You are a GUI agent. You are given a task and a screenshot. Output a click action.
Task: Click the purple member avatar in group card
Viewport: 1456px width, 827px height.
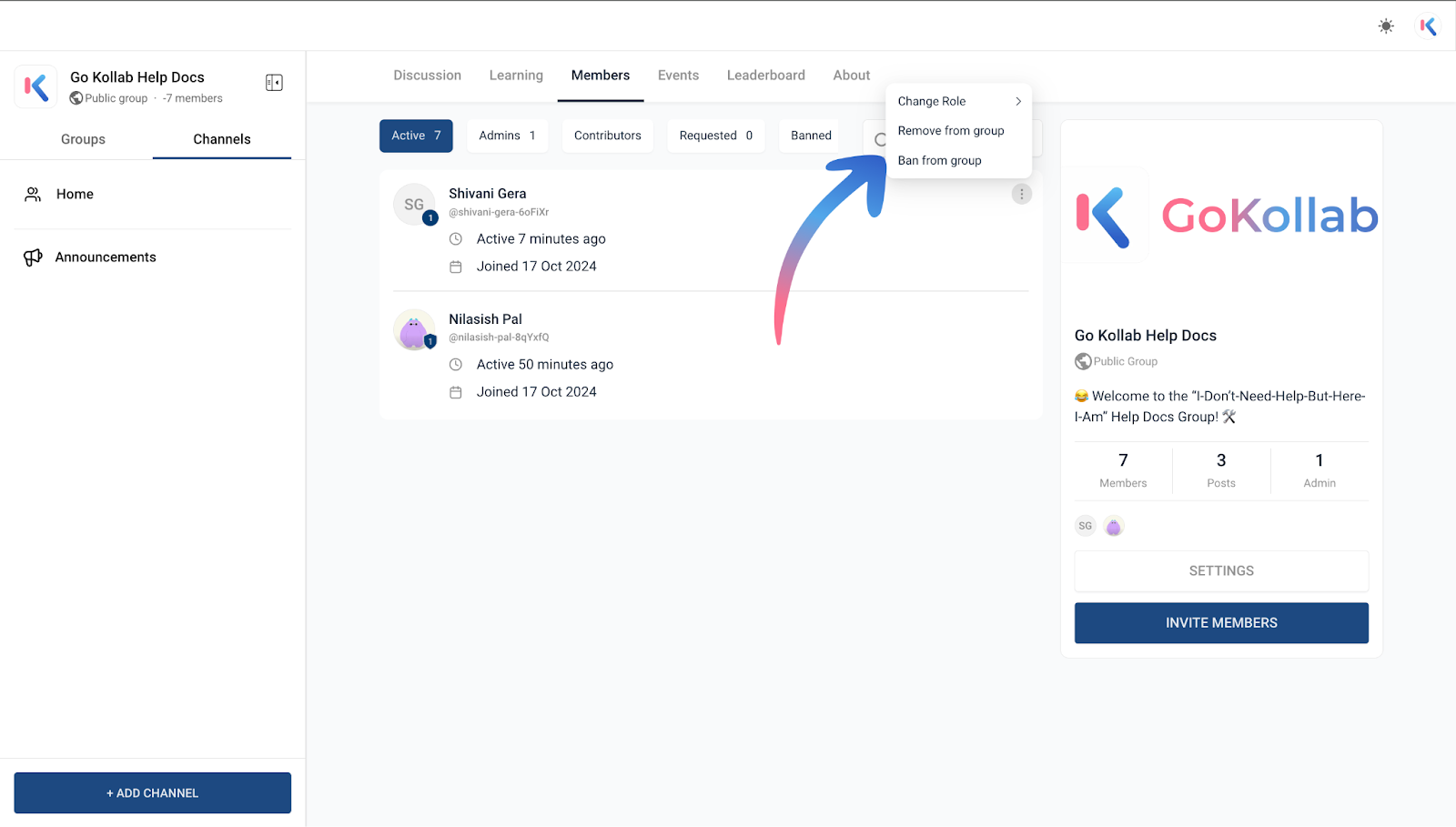pyautogui.click(x=1114, y=526)
